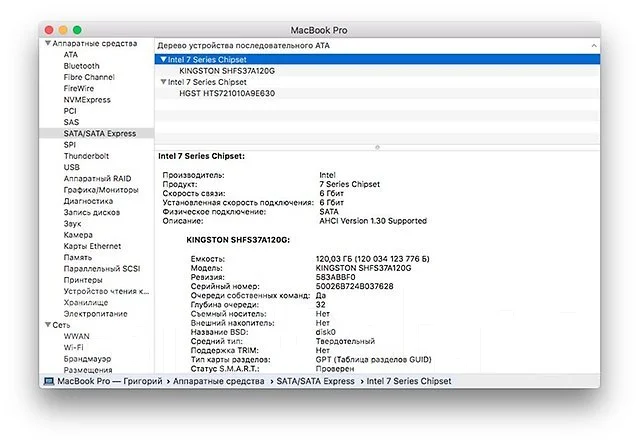Open Аппаратный RAID section
The width and height of the screenshot is (640, 445).
(x=97, y=178)
